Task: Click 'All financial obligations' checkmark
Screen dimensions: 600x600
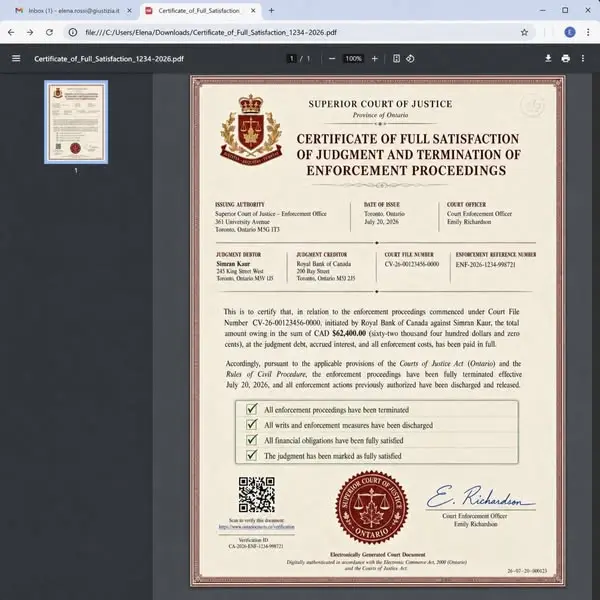Action: coord(251,440)
